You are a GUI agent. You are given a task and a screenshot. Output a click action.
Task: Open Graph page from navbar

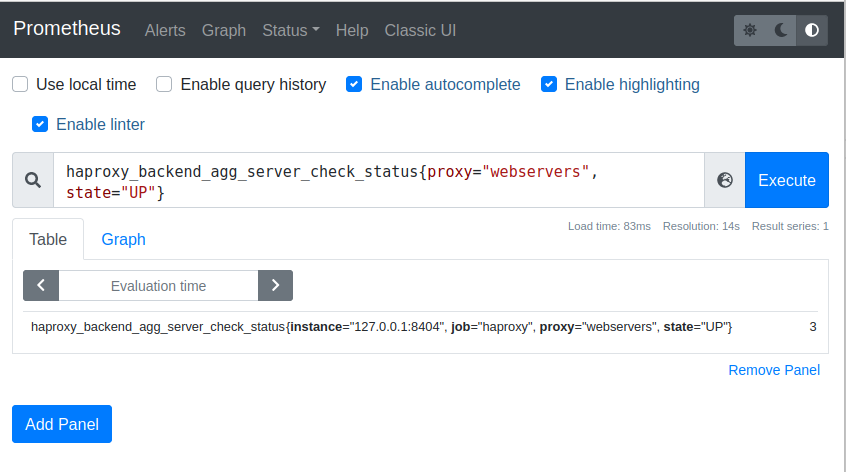click(224, 30)
